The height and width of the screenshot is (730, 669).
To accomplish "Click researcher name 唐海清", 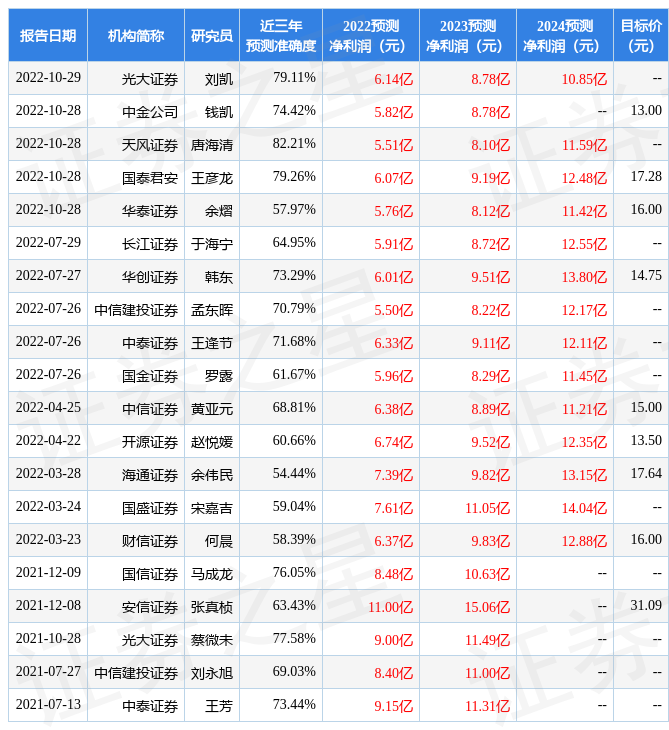I will 212,145.
